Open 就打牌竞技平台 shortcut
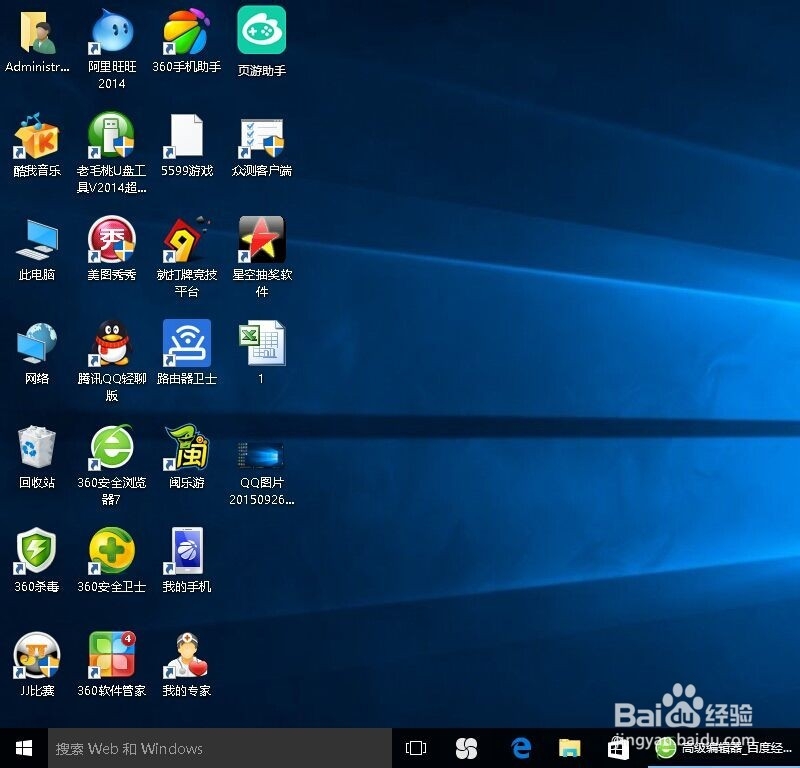Viewport: 800px width, 768px height. pyautogui.click(x=186, y=240)
